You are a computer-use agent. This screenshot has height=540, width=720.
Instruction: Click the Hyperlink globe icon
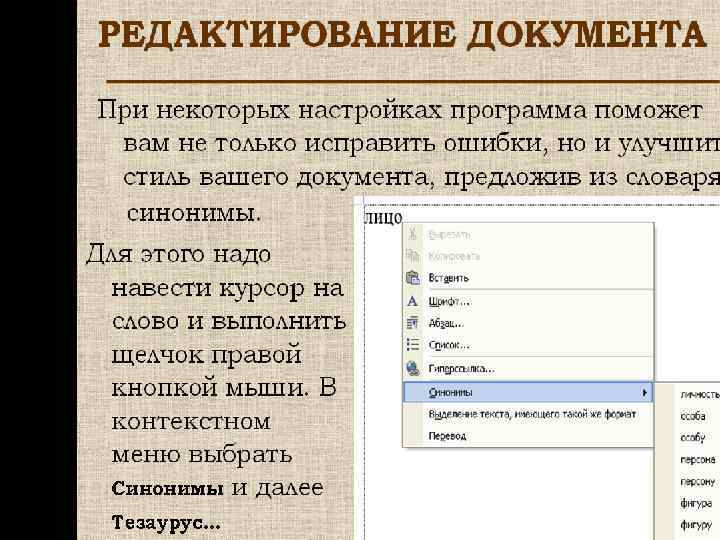point(413,368)
